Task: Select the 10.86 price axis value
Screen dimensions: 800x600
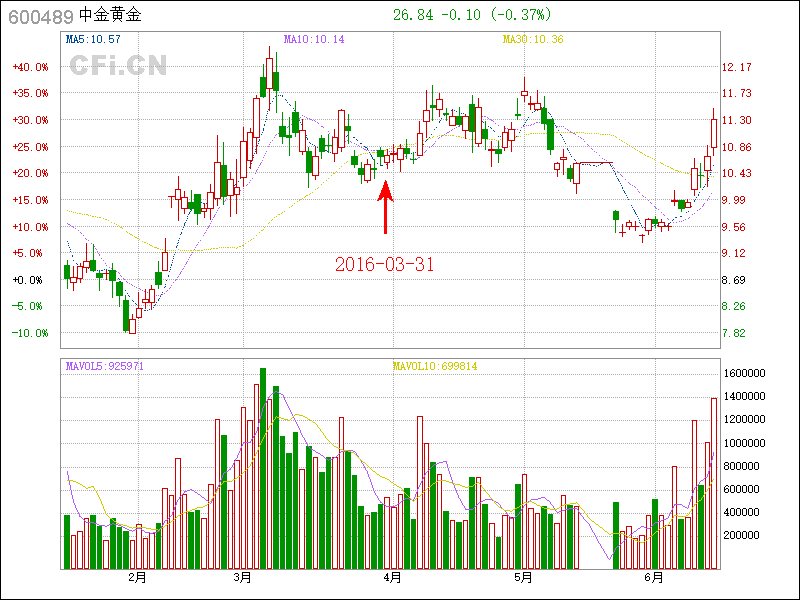Action: 737,147
